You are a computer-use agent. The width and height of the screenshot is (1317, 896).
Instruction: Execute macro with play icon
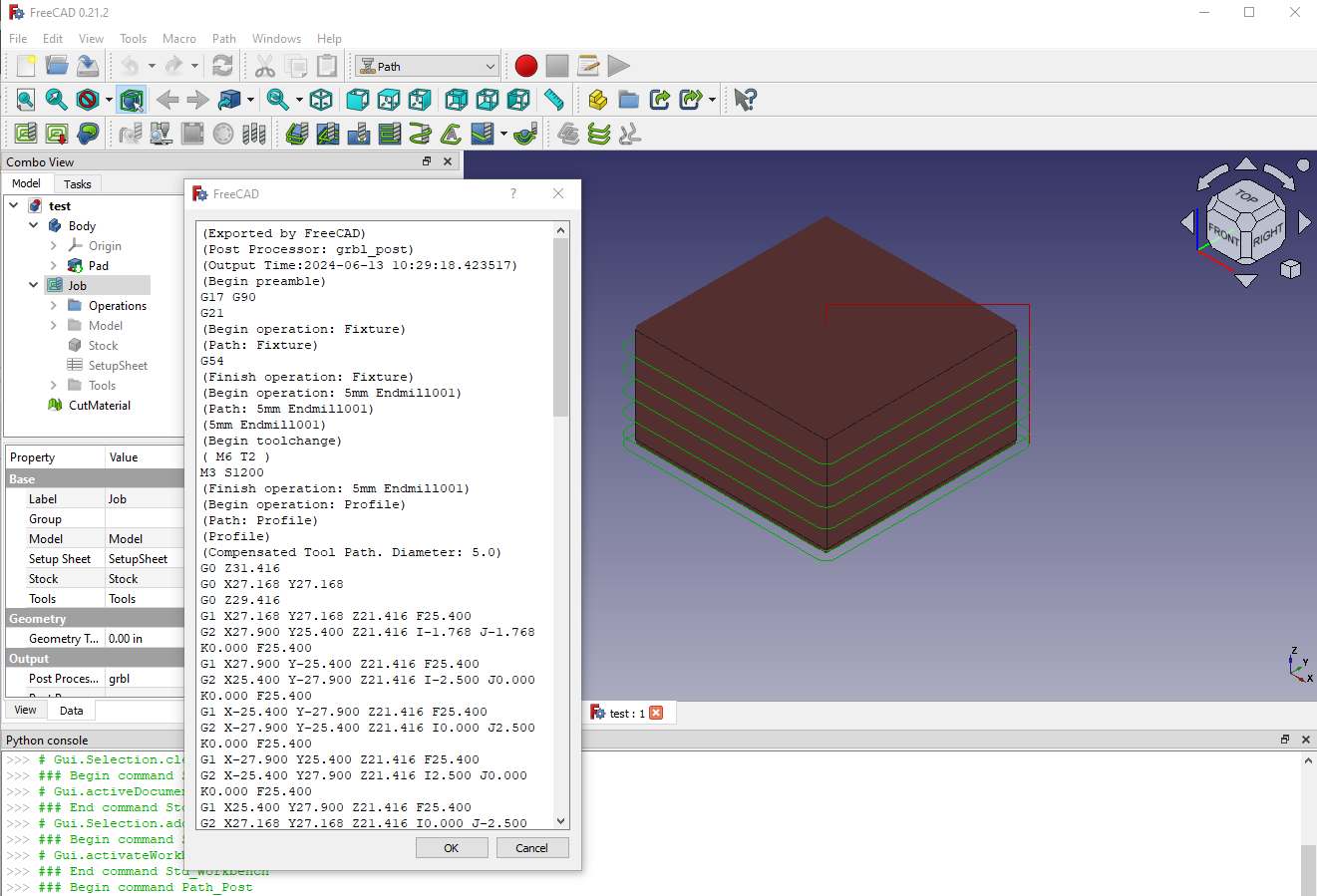click(x=619, y=66)
